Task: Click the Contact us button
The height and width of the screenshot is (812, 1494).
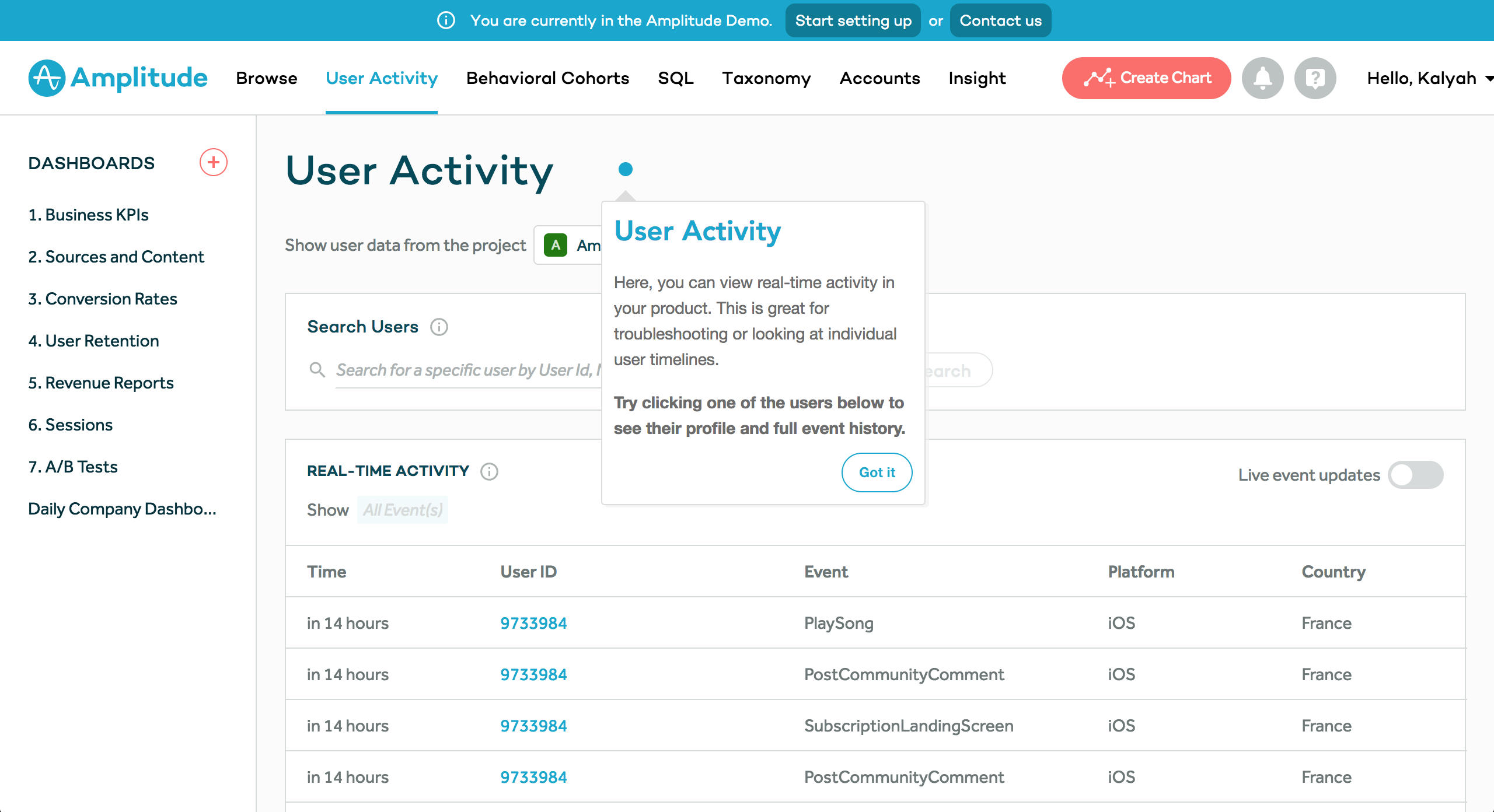Action: pos(1000,20)
